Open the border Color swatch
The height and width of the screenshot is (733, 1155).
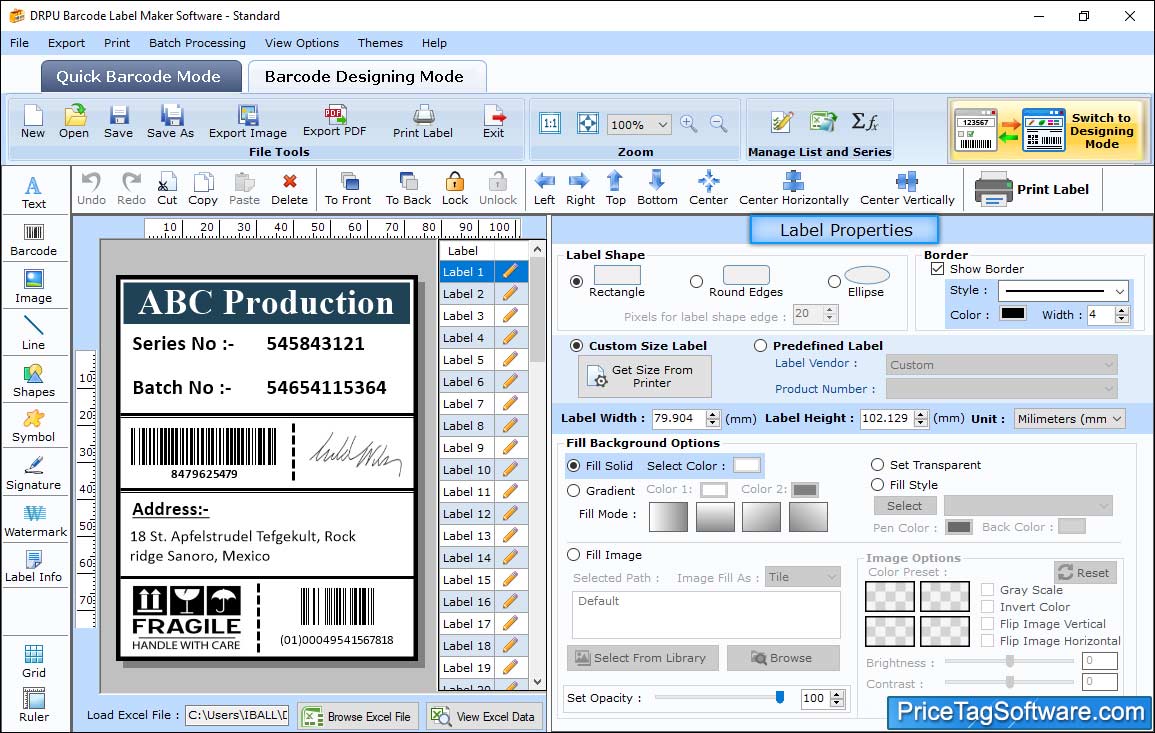click(x=1012, y=313)
